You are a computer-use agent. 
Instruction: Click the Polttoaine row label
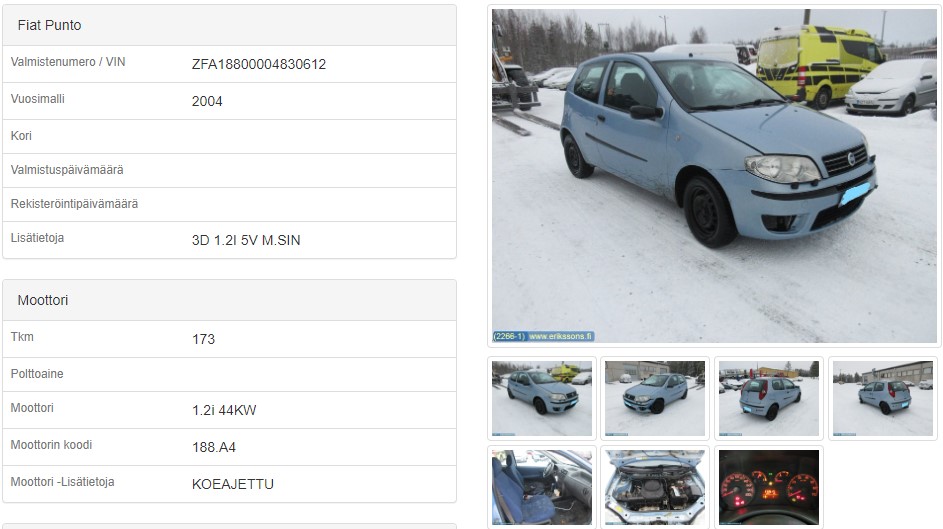pos(37,374)
